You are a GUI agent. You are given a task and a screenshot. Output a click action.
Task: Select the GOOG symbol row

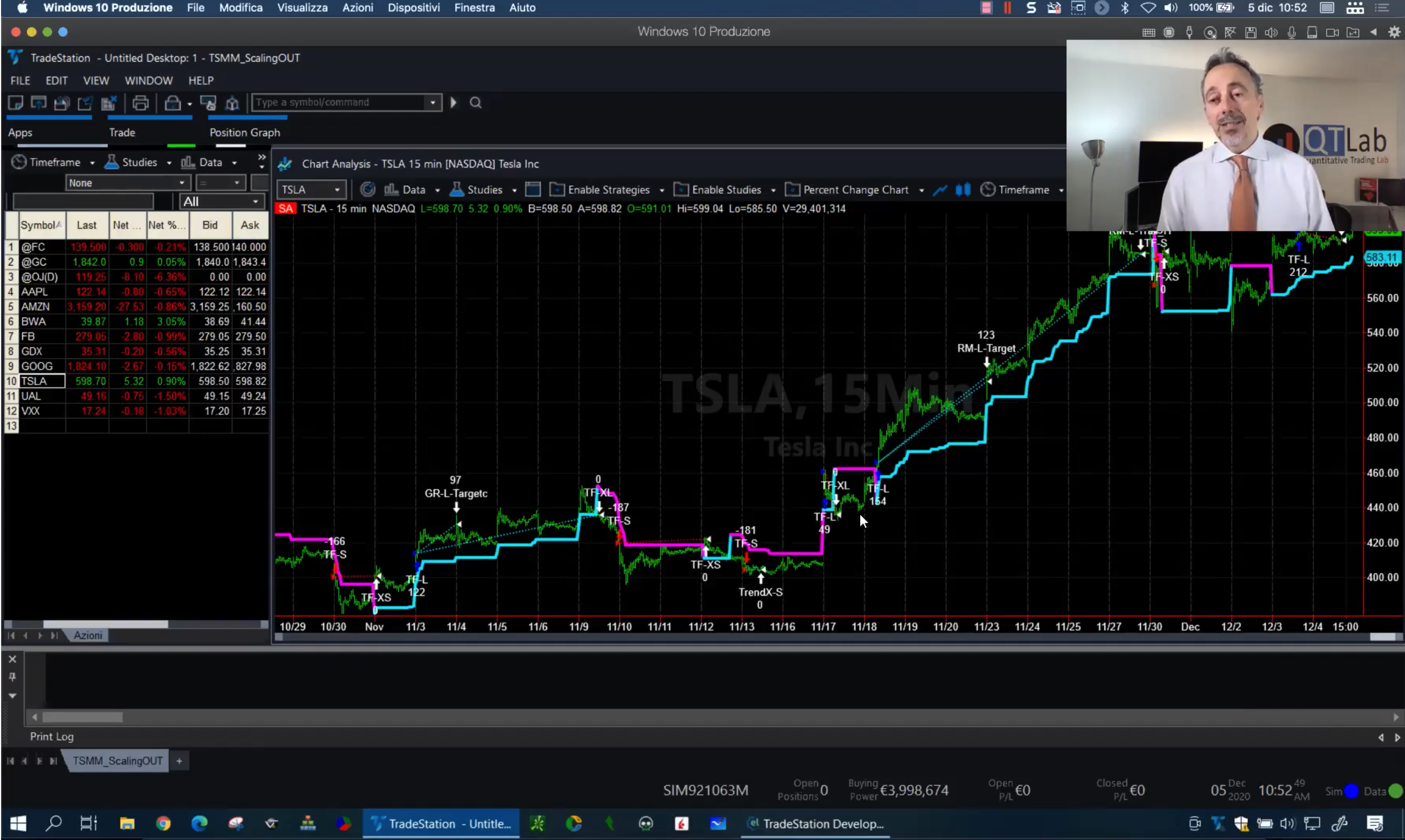[136, 366]
